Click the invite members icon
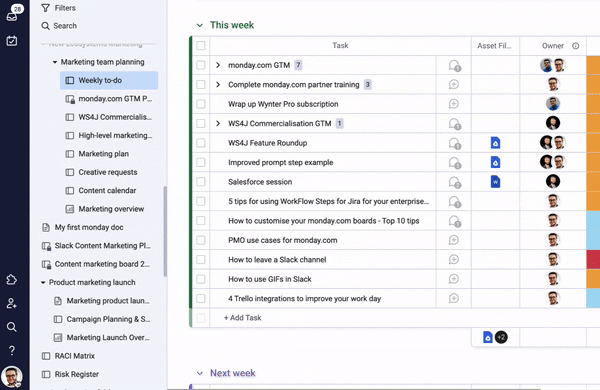This screenshot has height=390, width=600. pos(11,304)
